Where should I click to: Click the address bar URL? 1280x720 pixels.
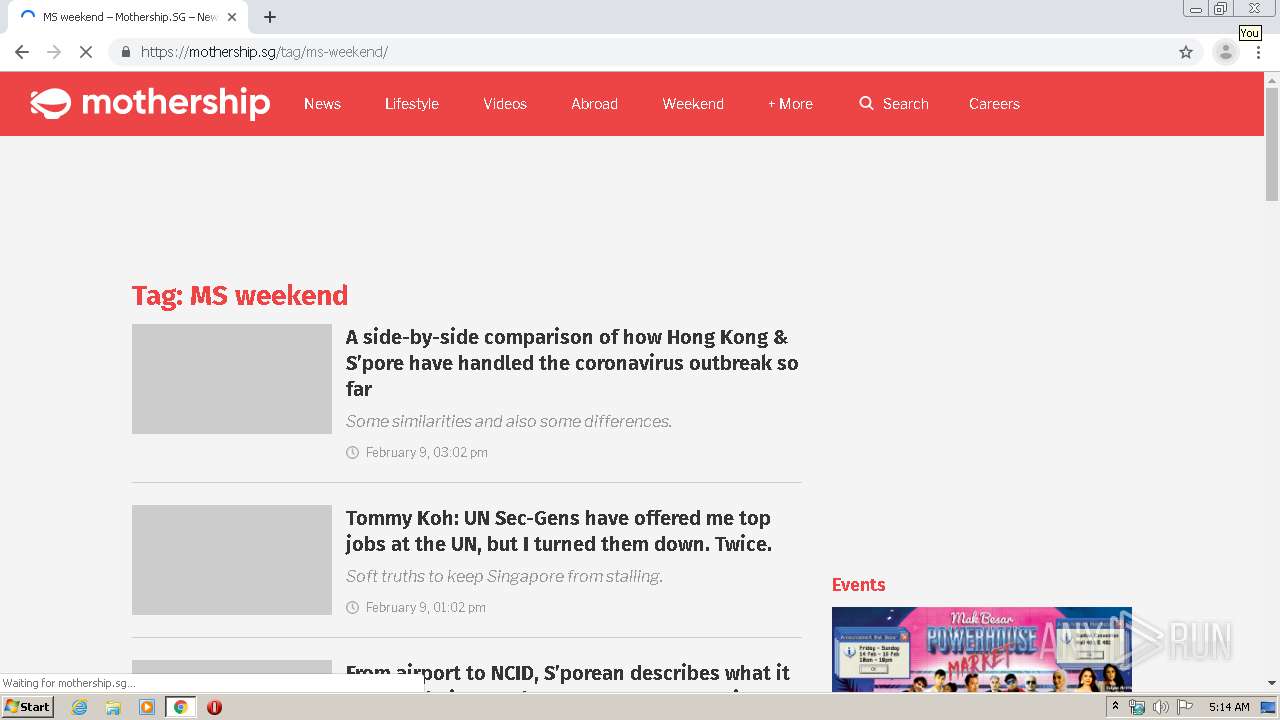pyautogui.click(x=264, y=52)
